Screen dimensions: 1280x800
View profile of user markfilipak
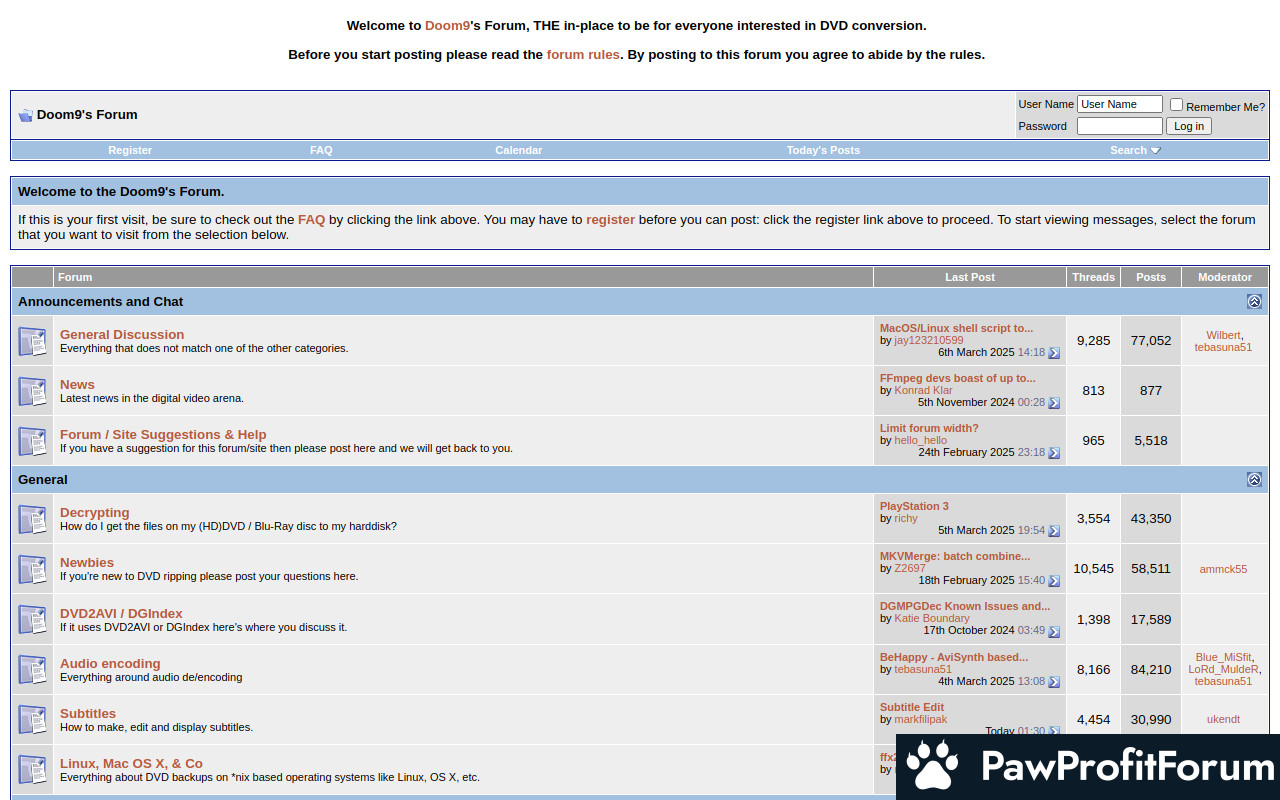tap(920, 719)
